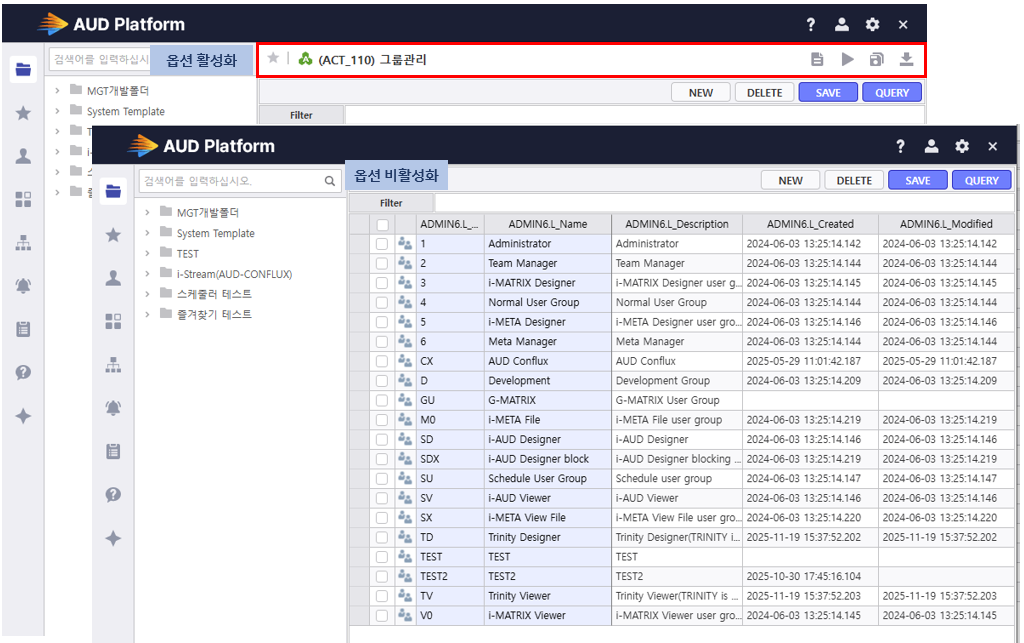Click the organization chart icon in front sidebar
1024x643 pixels.
pos(113,365)
